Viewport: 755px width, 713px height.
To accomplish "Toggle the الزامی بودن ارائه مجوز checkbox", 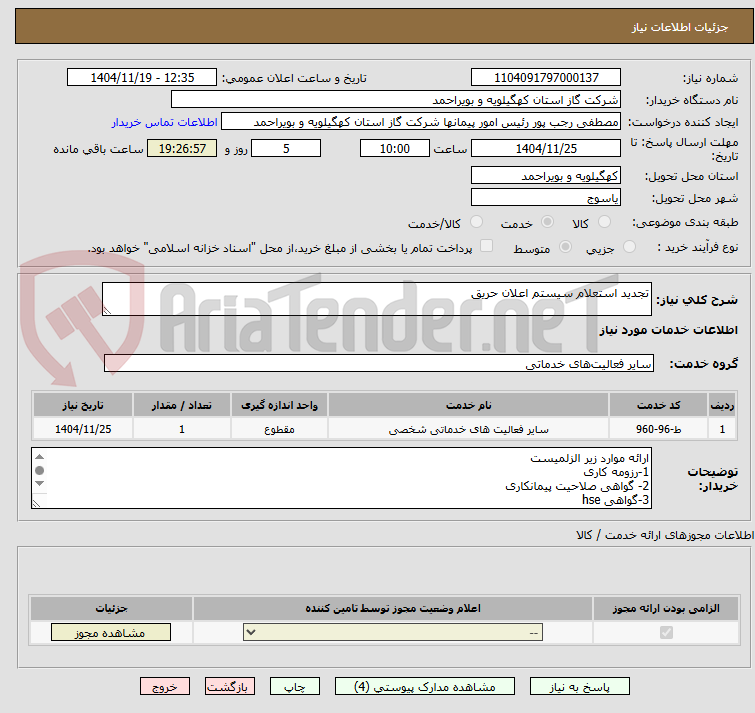I will [666, 632].
